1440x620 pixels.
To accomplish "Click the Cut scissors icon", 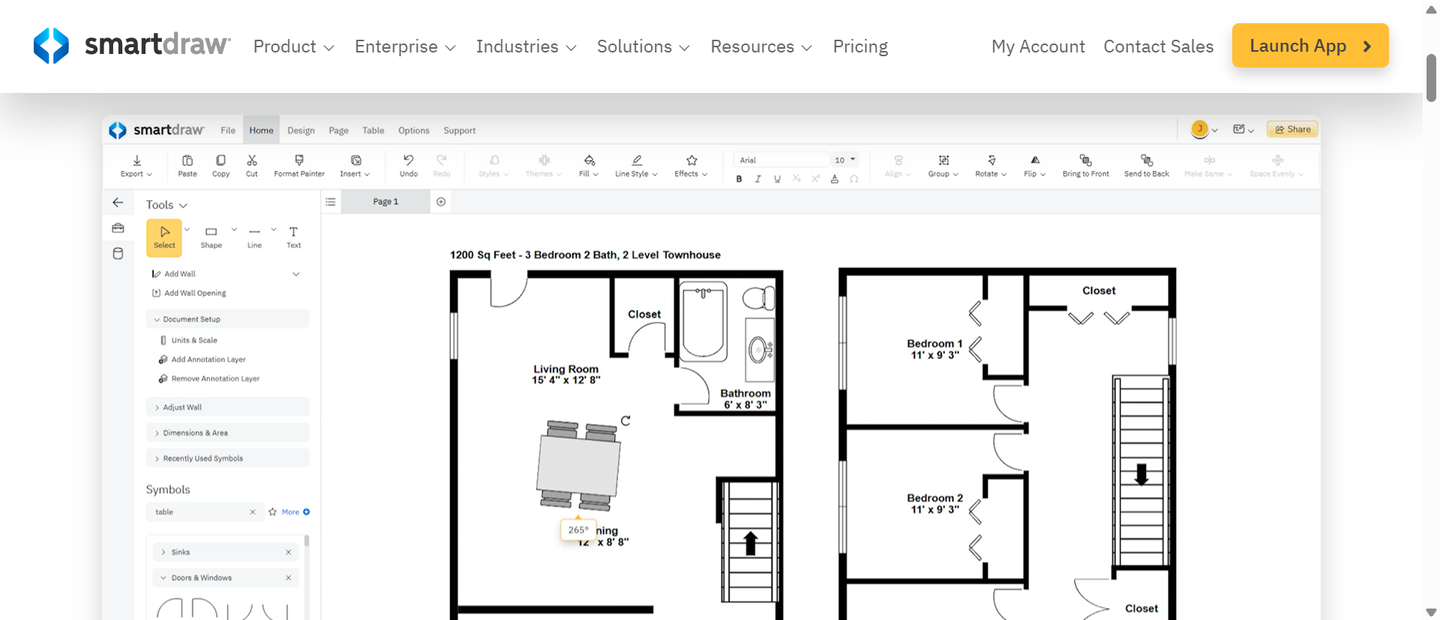I will tap(252, 160).
